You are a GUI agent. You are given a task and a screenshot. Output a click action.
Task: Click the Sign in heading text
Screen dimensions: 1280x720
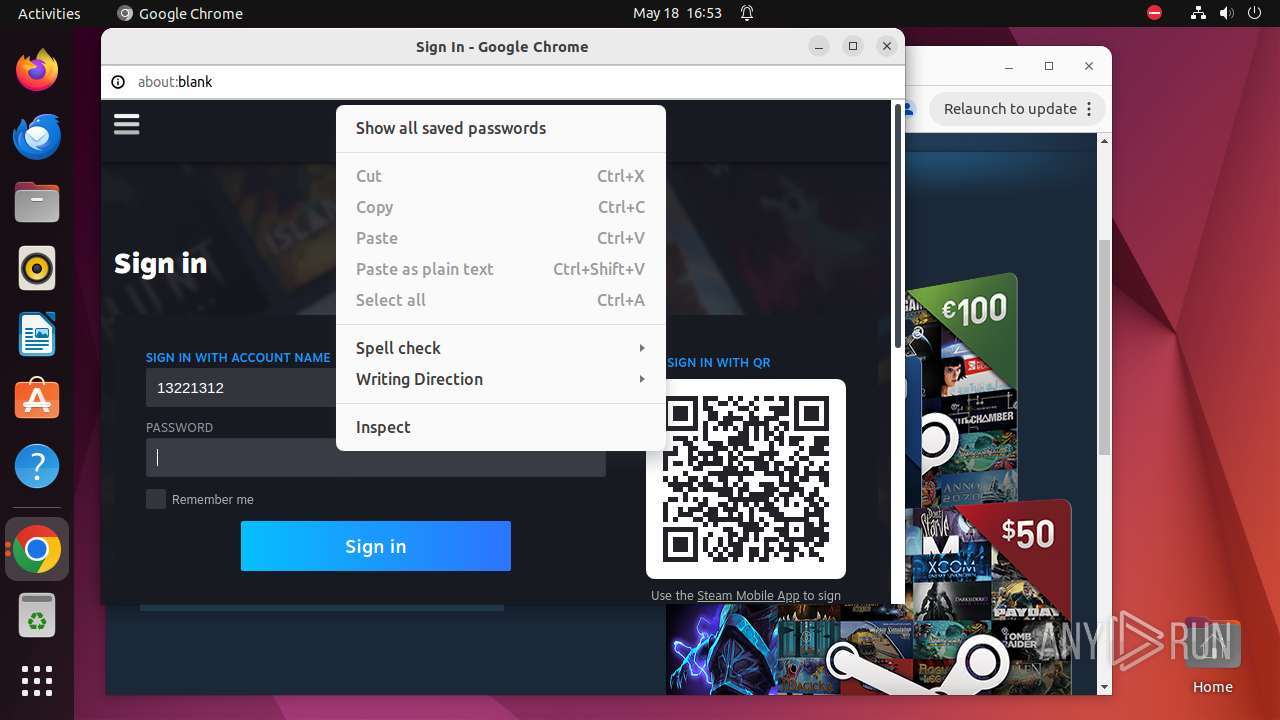point(160,263)
